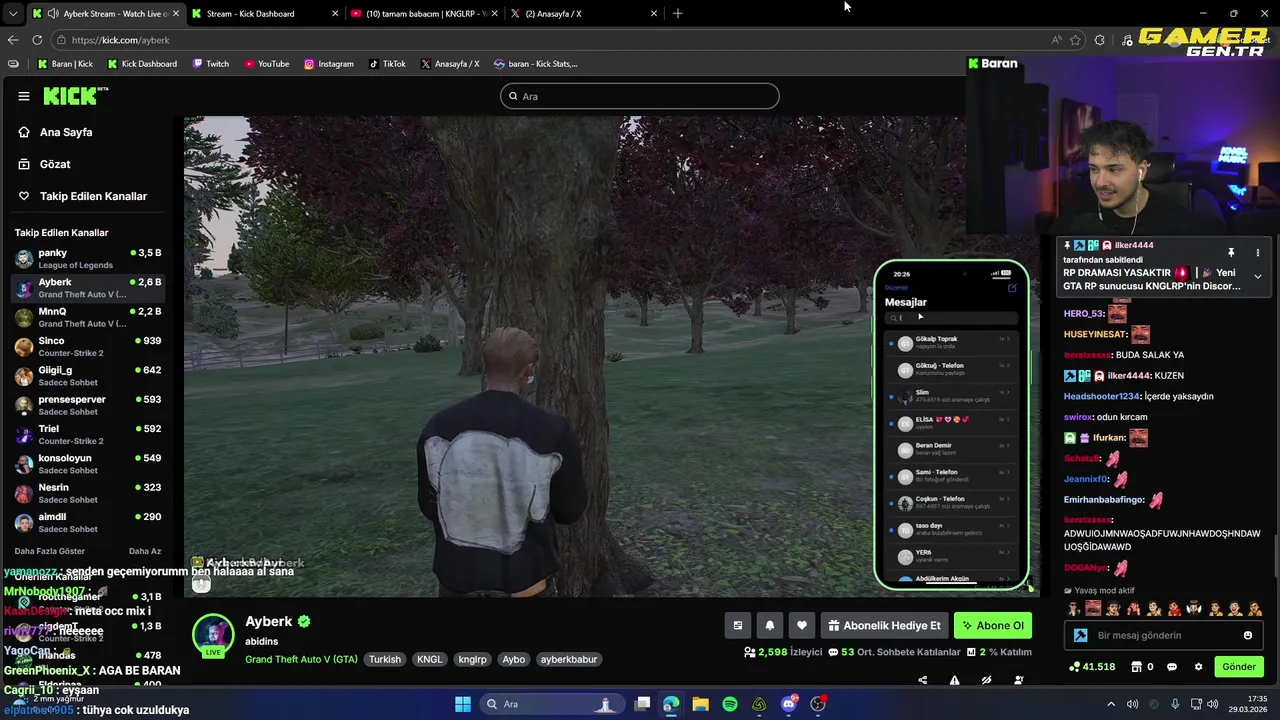Go to Ana Sayfa in Kick sidebar

tap(66, 132)
